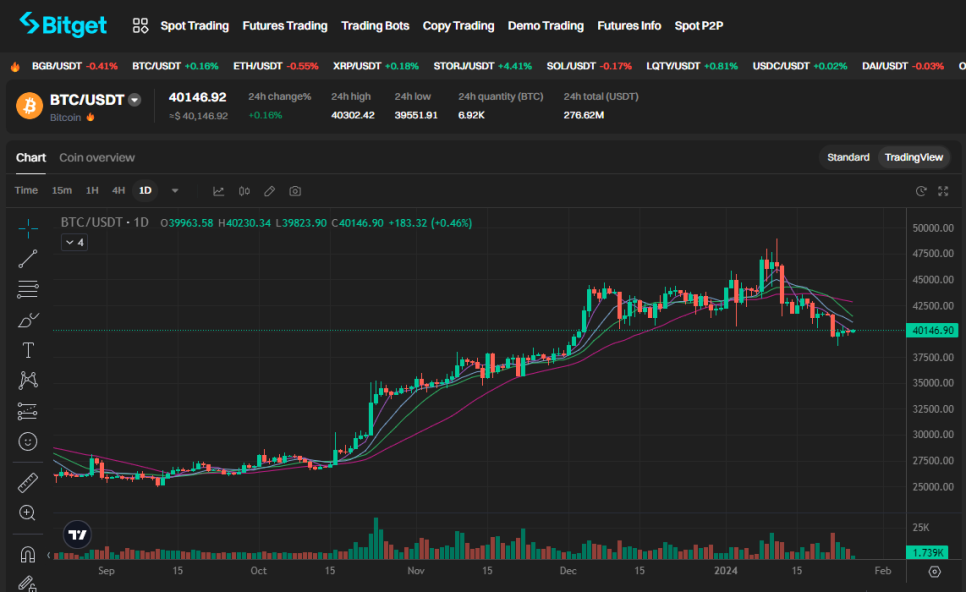Select the Time line view
The width and height of the screenshot is (966, 592).
[26, 190]
